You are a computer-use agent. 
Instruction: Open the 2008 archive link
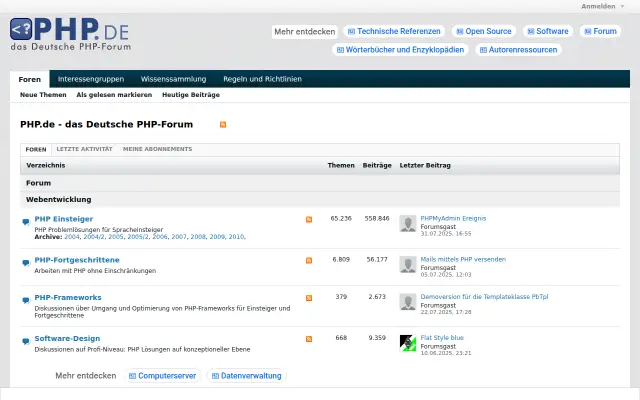[198, 237]
